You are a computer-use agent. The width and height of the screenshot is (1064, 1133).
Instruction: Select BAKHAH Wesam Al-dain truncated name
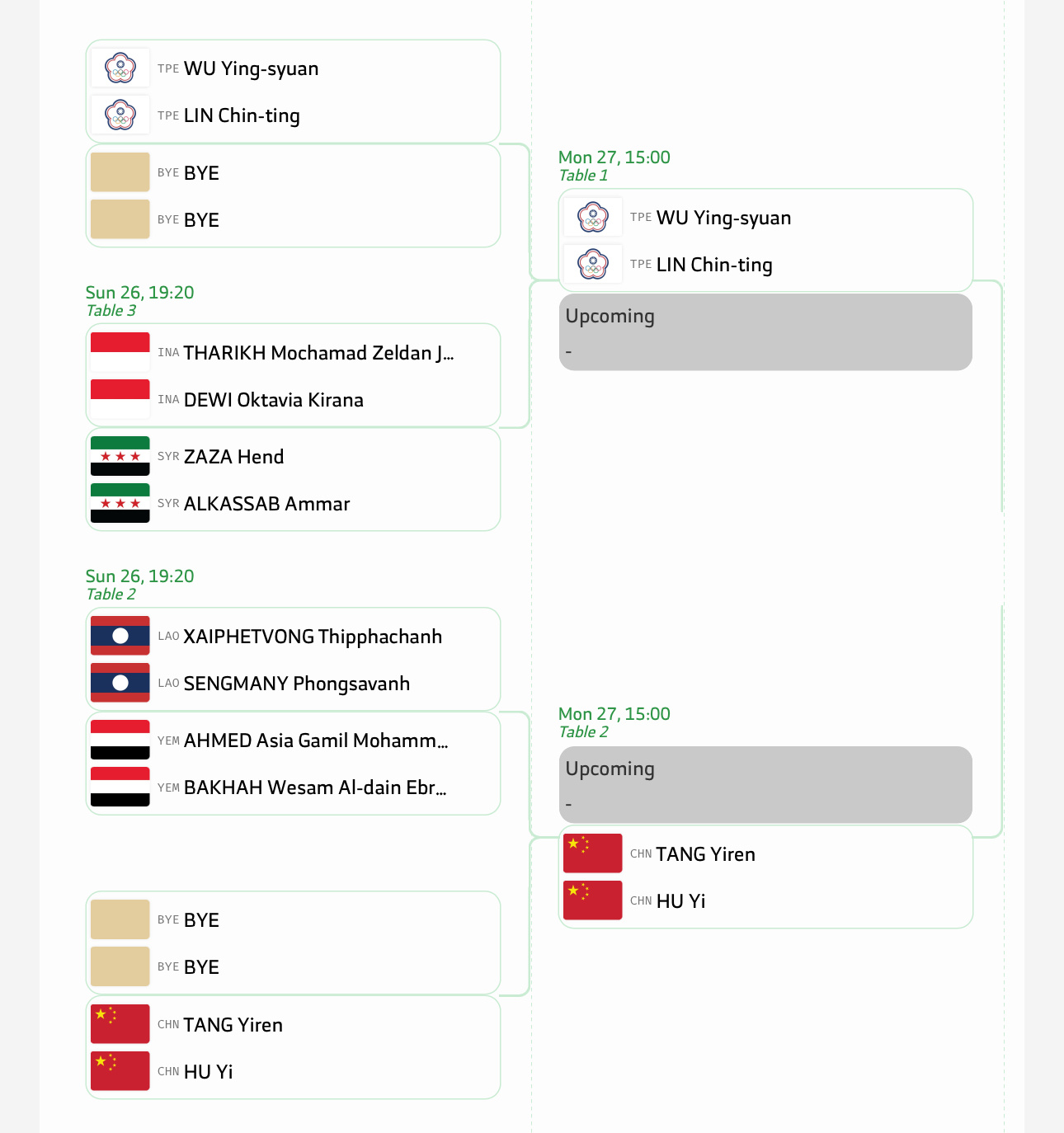[x=315, y=787]
